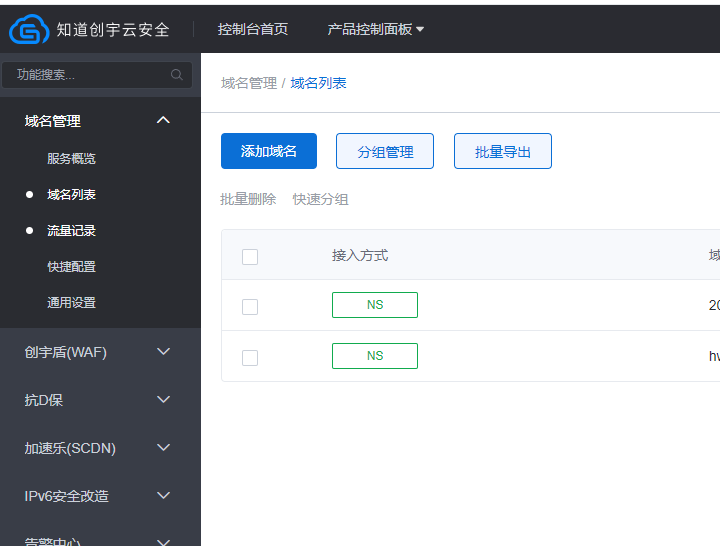Click the search magnifier icon
The image size is (720, 546).
click(177, 75)
